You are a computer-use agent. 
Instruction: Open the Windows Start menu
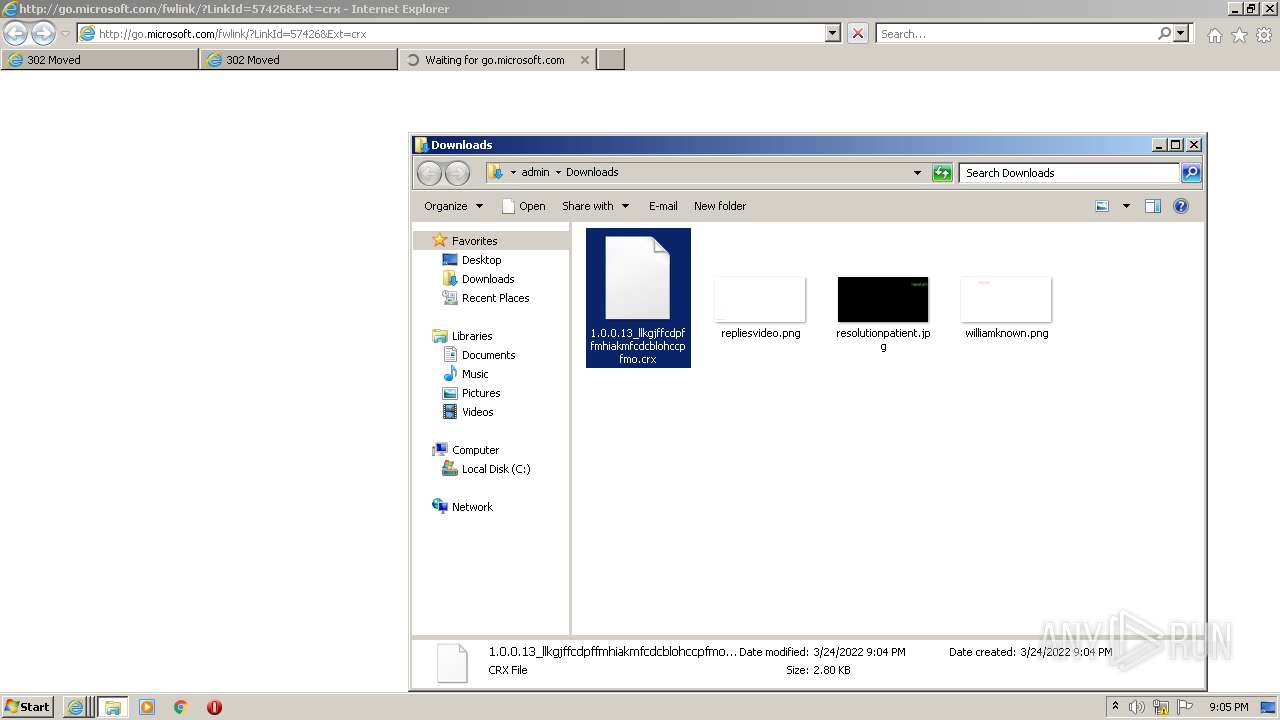(27, 706)
